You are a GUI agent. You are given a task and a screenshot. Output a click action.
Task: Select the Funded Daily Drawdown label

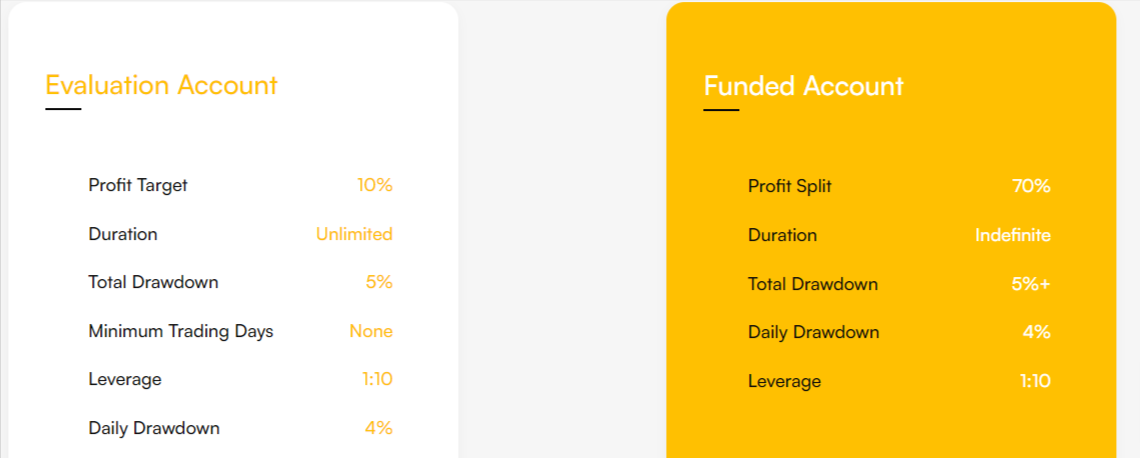pos(814,332)
